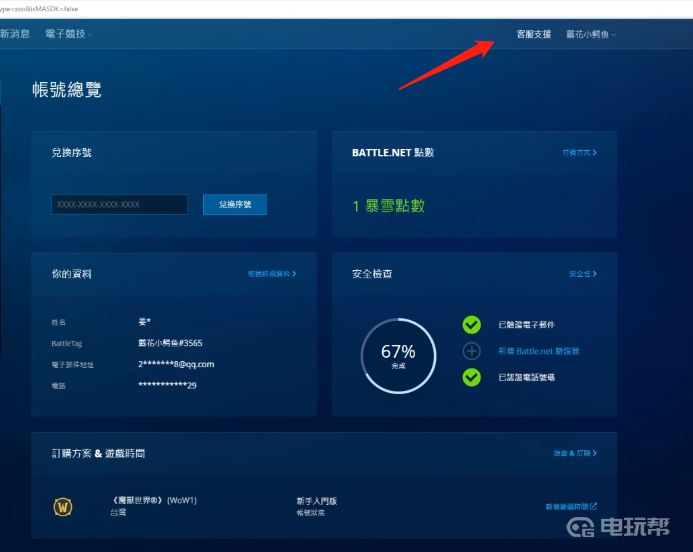Screen dimensions: 693x552
Task: Click the green check beside 已認證電話號碼
Action: click(472, 377)
